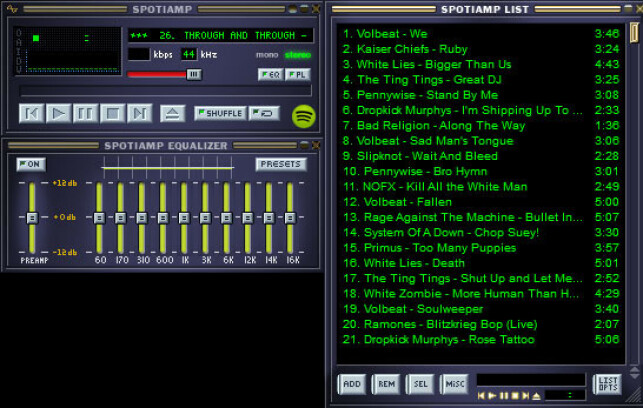Click the playlist scrollbar handle
The height and width of the screenshot is (408, 643).
pos(634,32)
